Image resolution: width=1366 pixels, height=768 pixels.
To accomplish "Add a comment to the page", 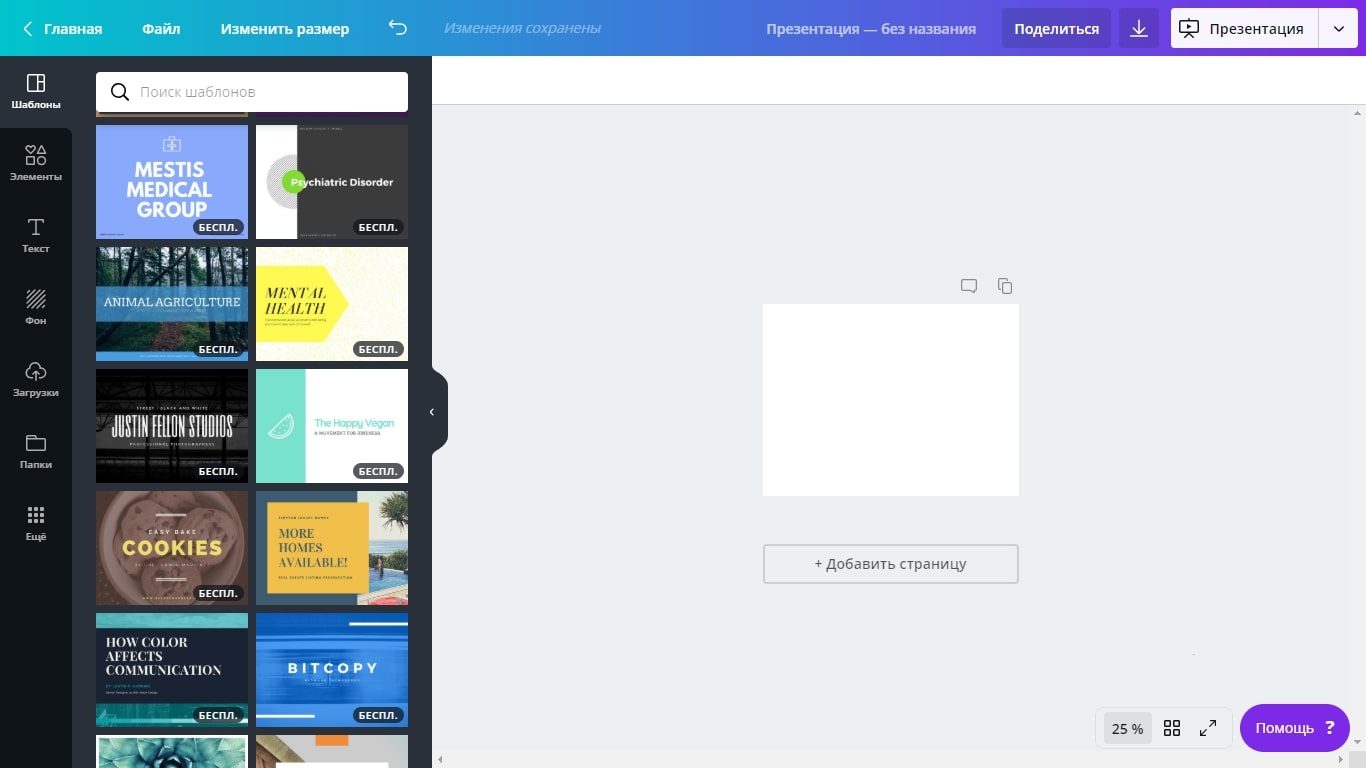I will click(969, 286).
